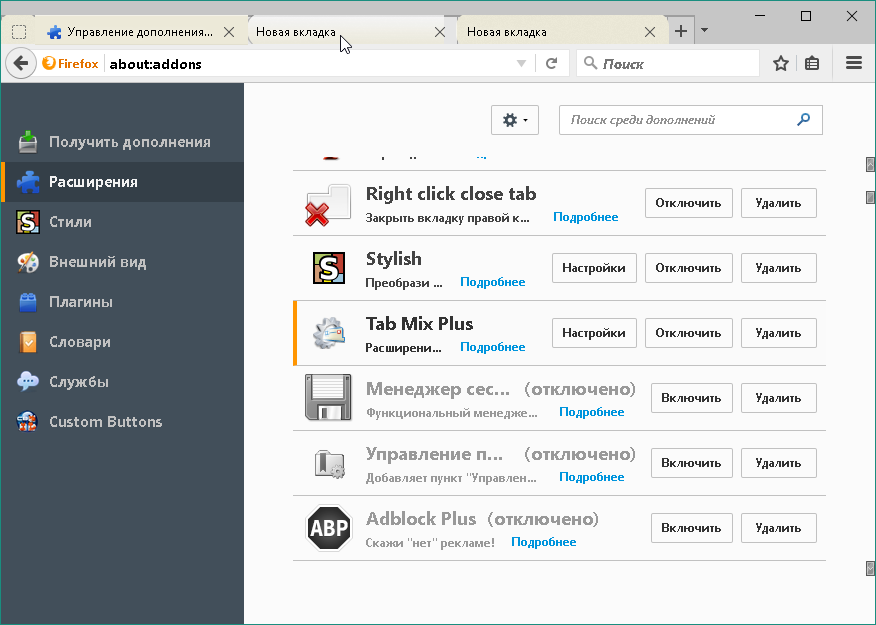Click the extensions list scrollbar thumb
Screen dimensions: 876x625
(870, 197)
